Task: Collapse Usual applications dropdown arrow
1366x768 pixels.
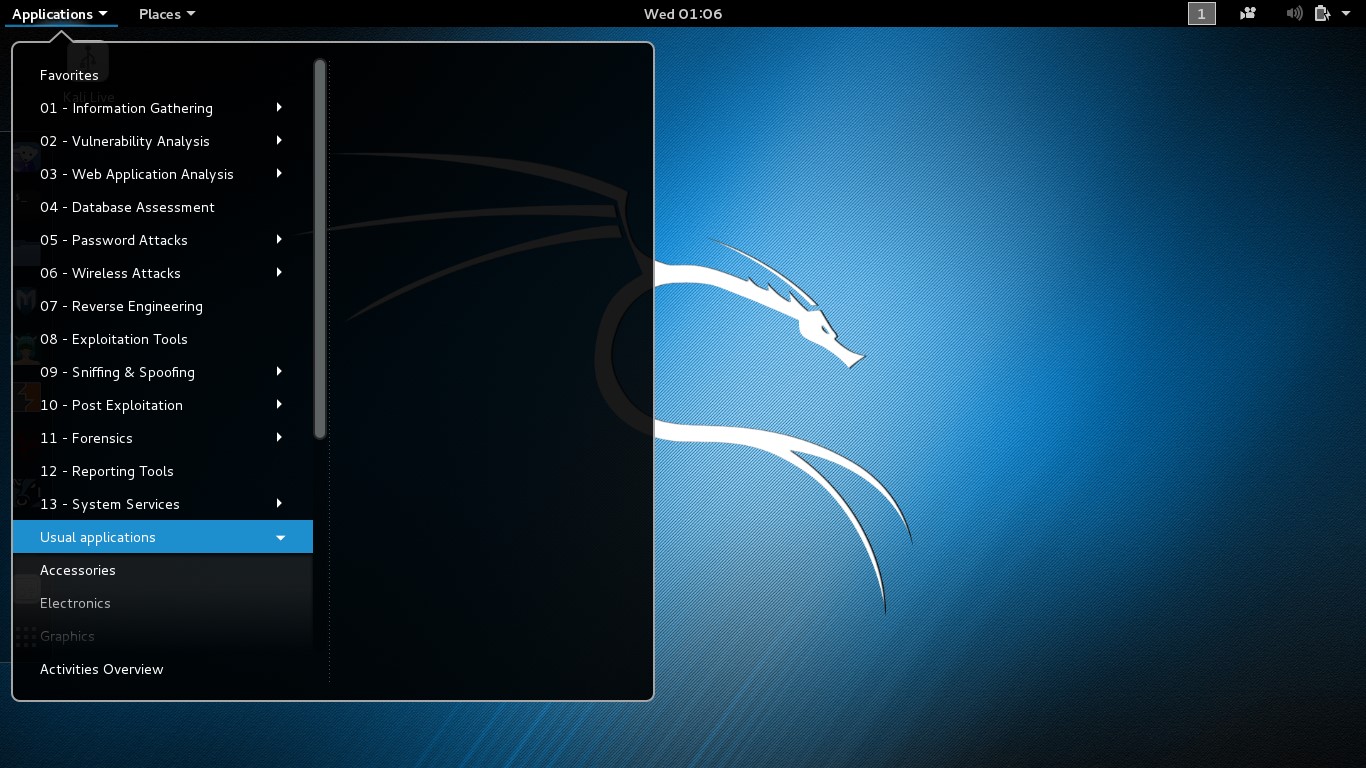Action: click(x=280, y=538)
